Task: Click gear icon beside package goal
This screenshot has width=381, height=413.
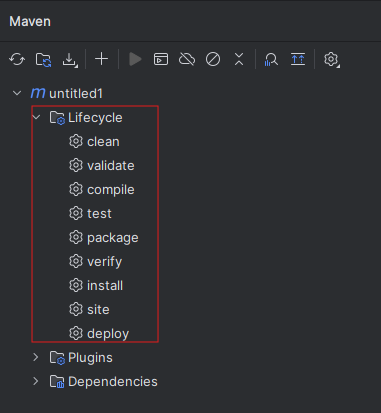Action: (76, 237)
